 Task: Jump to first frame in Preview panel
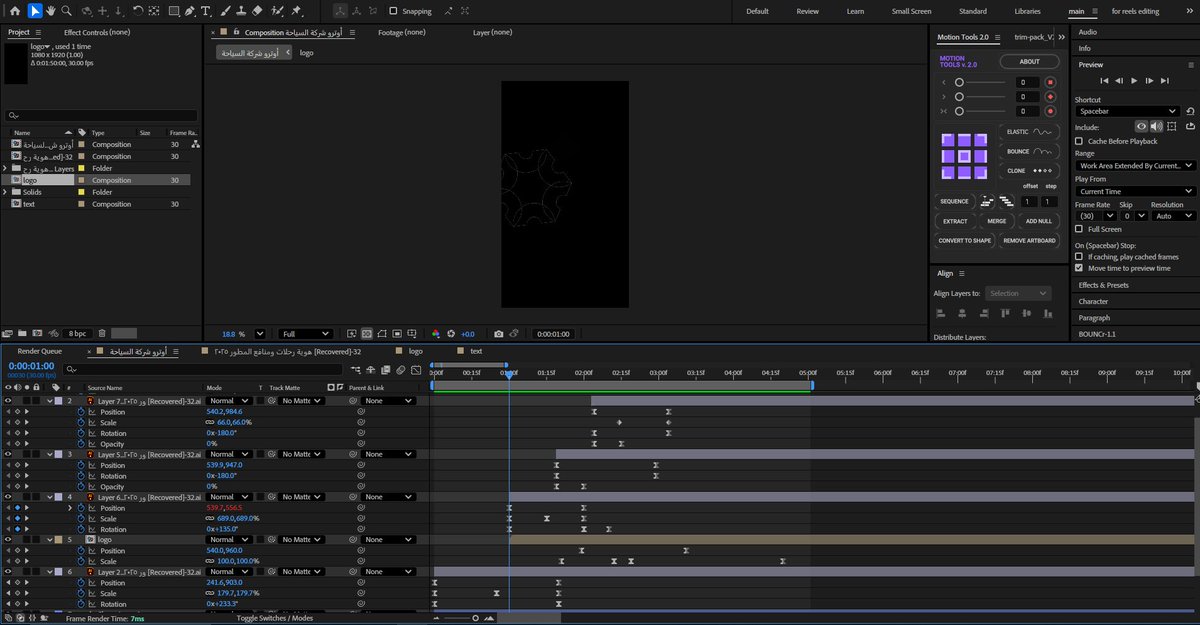click(1104, 80)
